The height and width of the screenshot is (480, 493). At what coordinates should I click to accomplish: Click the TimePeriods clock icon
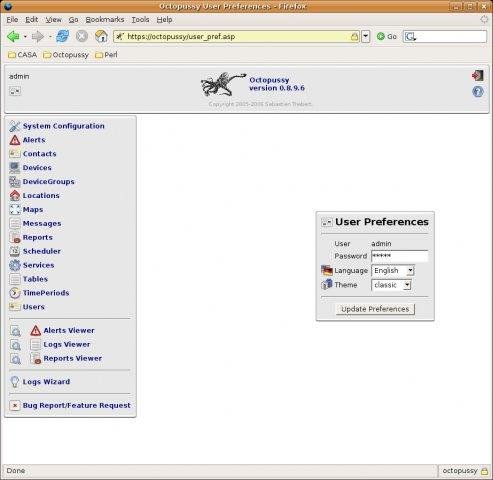[x=15, y=293]
